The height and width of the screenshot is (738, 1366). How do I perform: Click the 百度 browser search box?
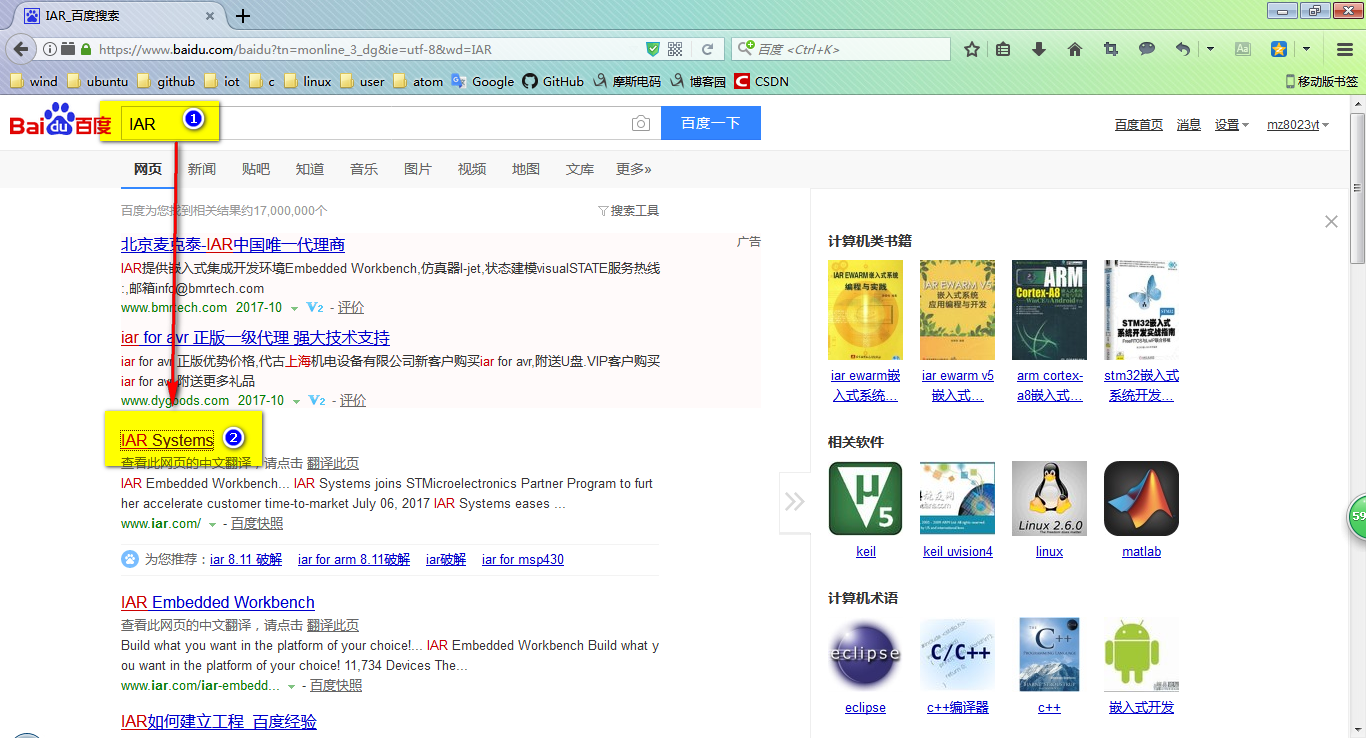point(841,49)
